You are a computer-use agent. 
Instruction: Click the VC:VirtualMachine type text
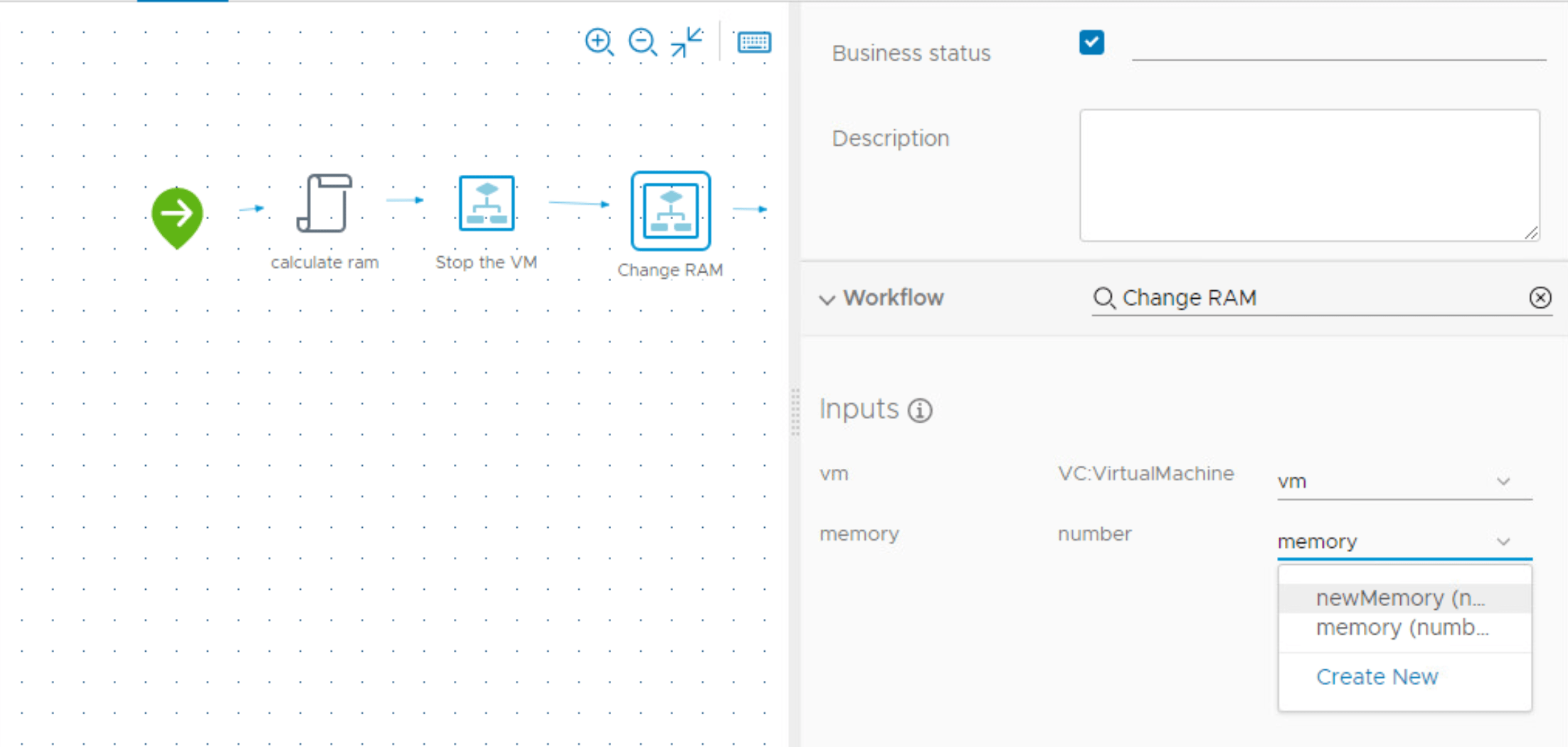click(x=1145, y=474)
